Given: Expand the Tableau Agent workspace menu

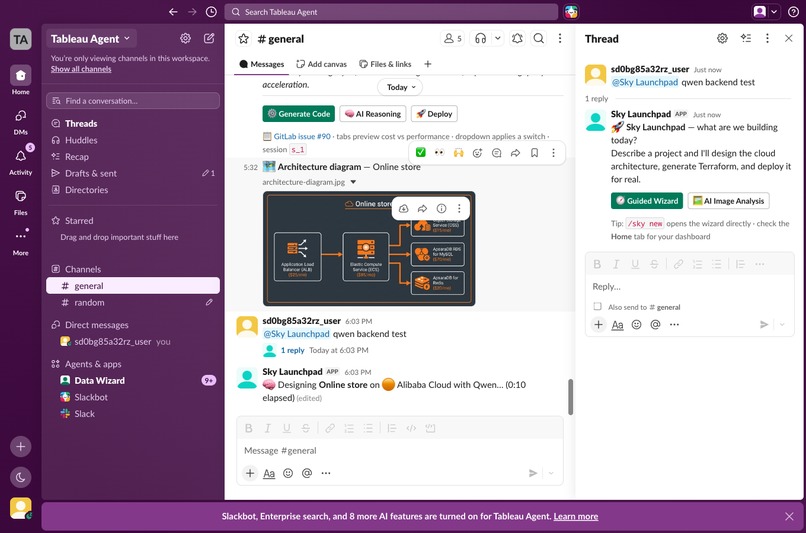Looking at the screenshot, I should tap(90, 39).
